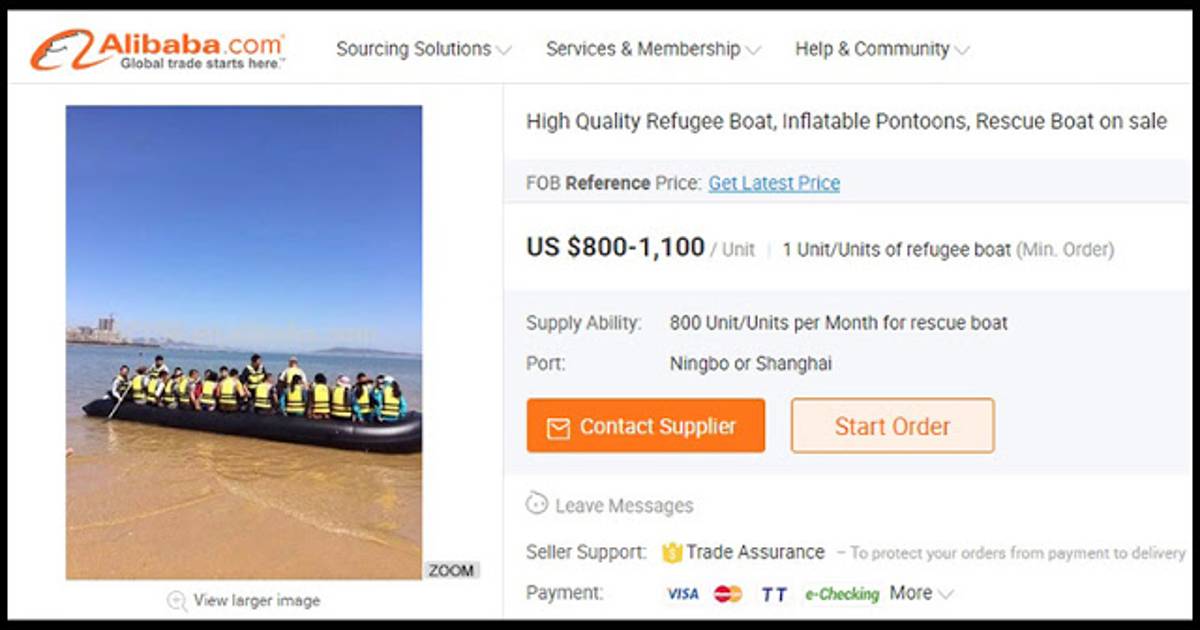Click the refugee boat product photo

[244, 342]
